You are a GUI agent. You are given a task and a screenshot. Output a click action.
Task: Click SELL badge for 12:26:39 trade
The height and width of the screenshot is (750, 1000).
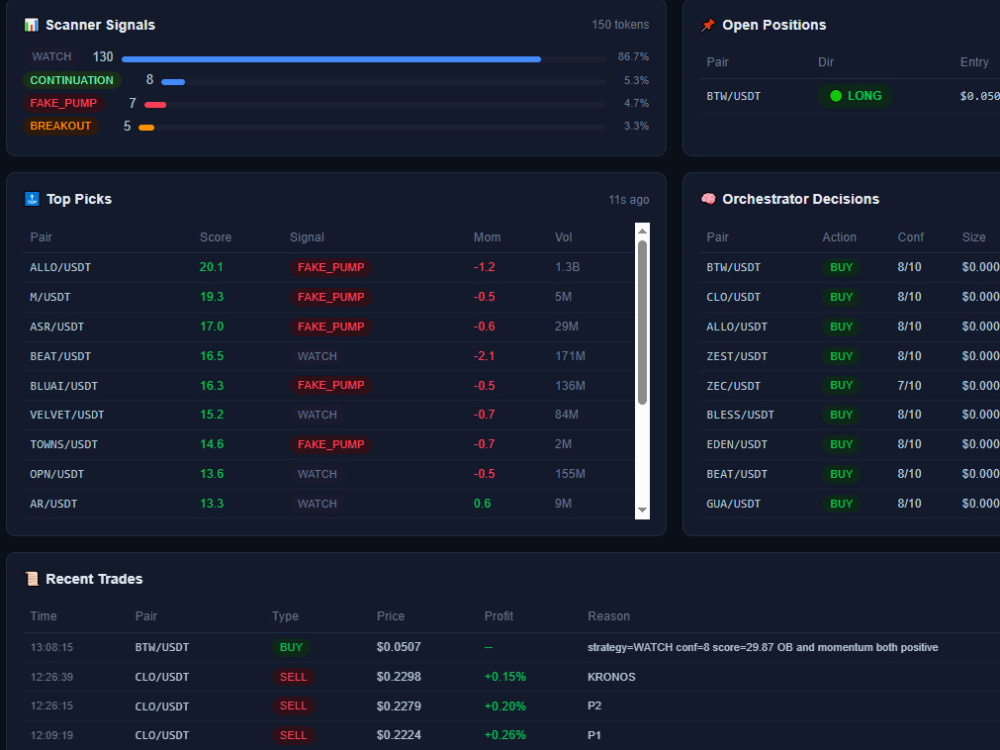293,677
